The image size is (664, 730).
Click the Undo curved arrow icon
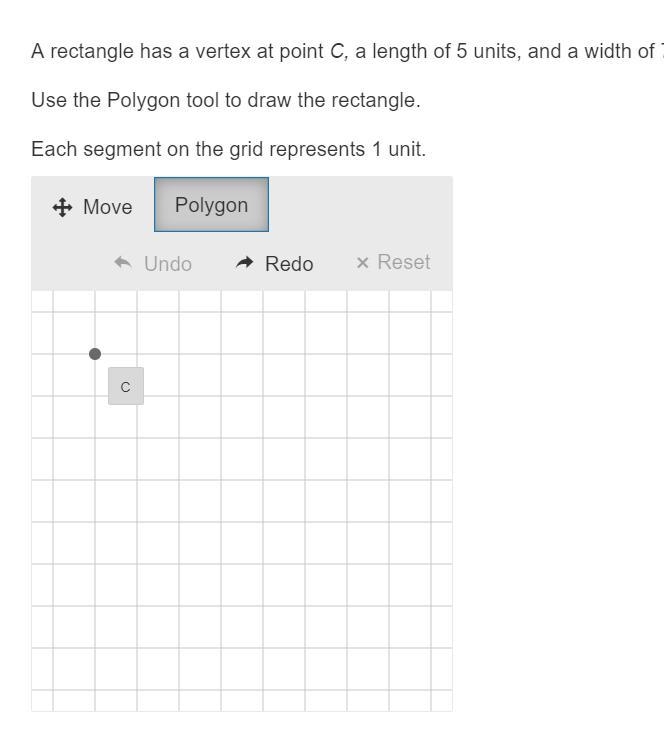[123, 263]
